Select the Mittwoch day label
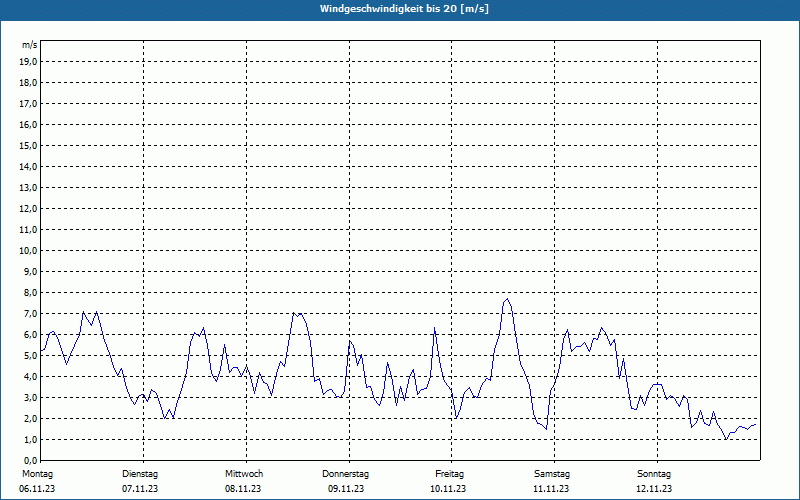 point(244,473)
